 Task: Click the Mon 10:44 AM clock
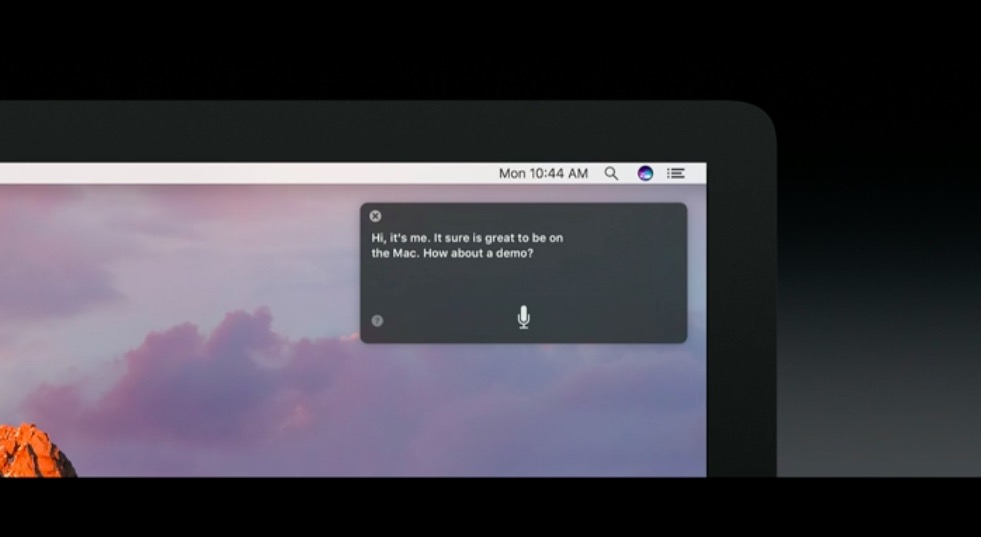coord(543,173)
